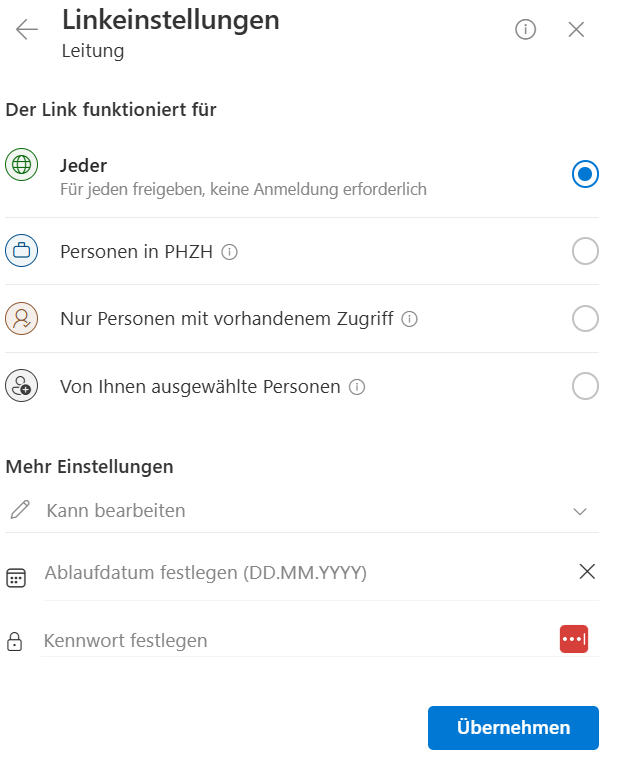Open the info icon beside Linkeinstellungen
Screen dimensions: 620x766
click(x=525, y=29)
